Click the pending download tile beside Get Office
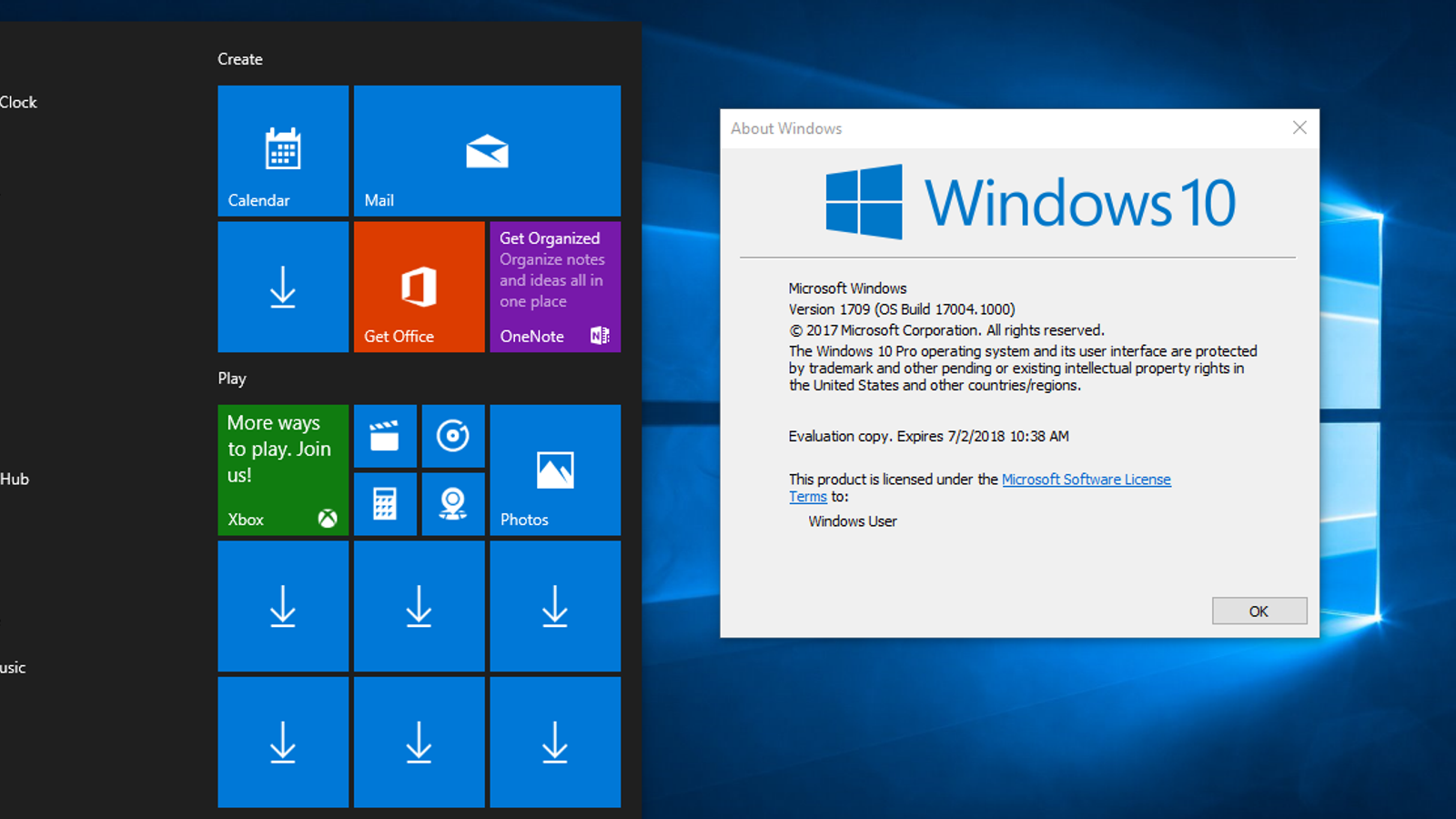 pyautogui.click(x=283, y=287)
